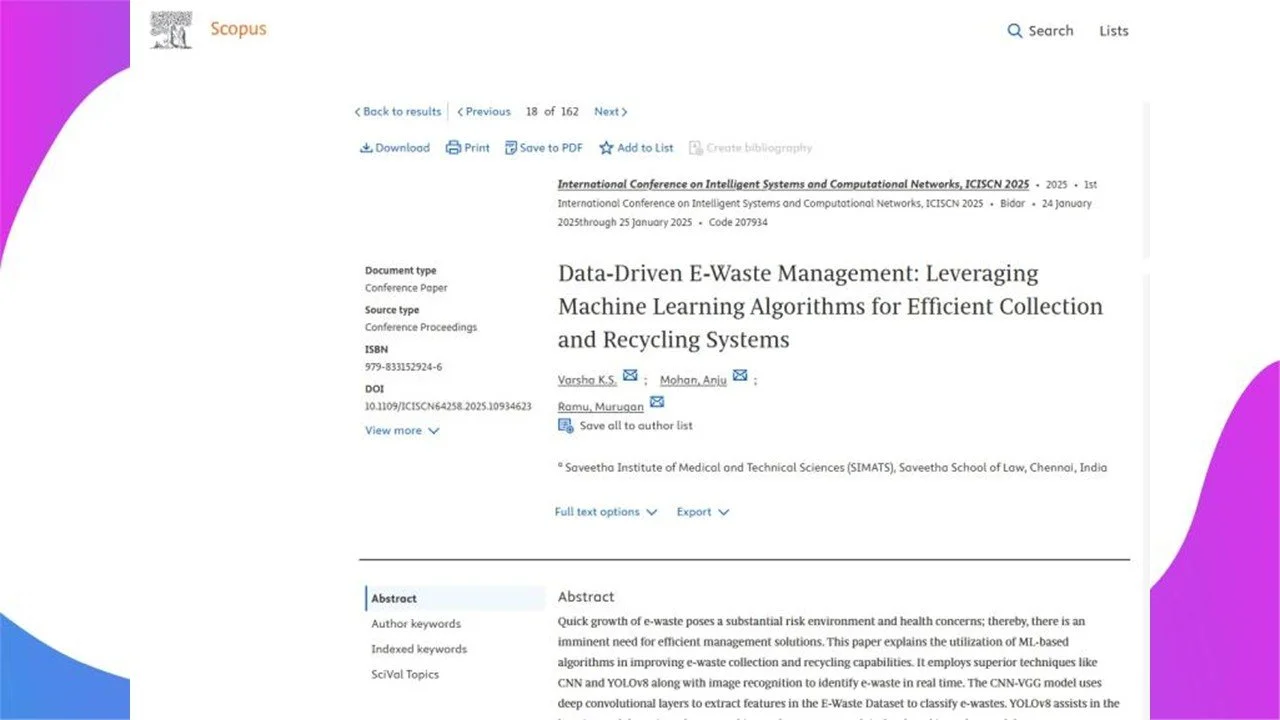1280x720 pixels.
Task: Click the Conference Proceedings source type text
Action: (421, 328)
